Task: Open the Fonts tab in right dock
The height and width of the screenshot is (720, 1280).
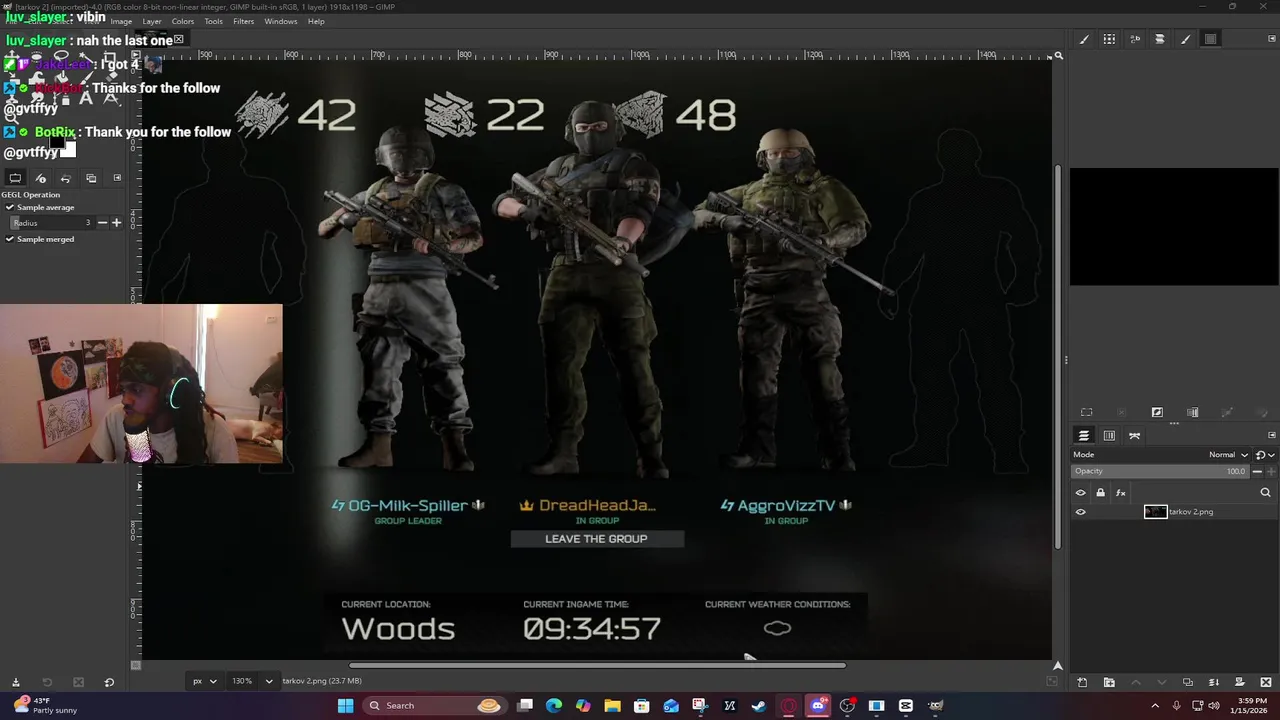Action: point(1135,39)
